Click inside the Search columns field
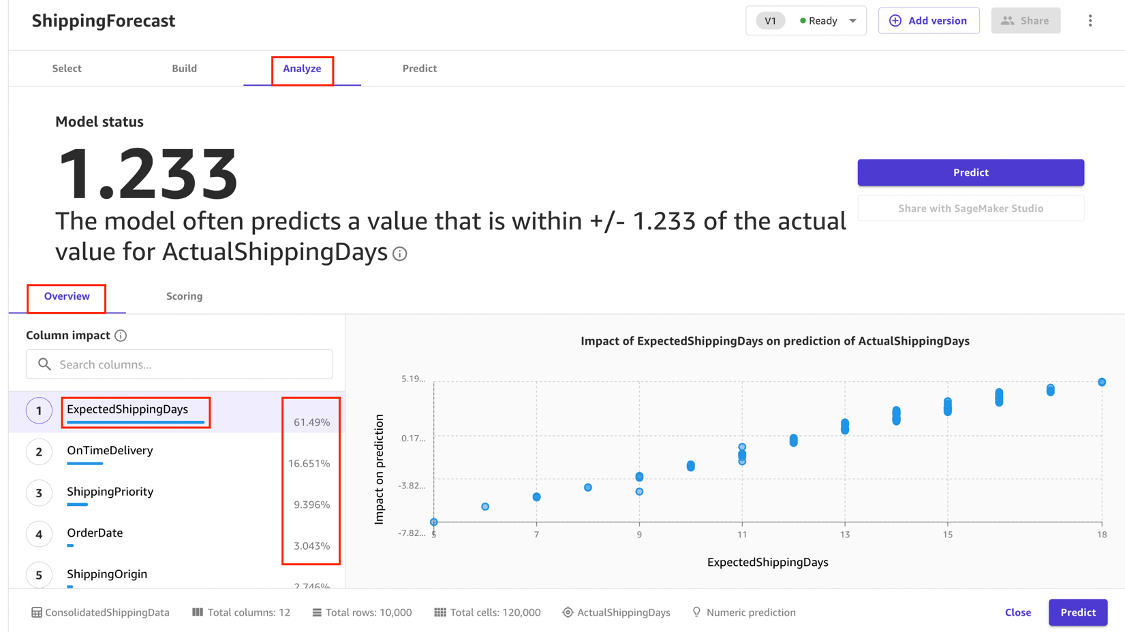 coord(180,364)
